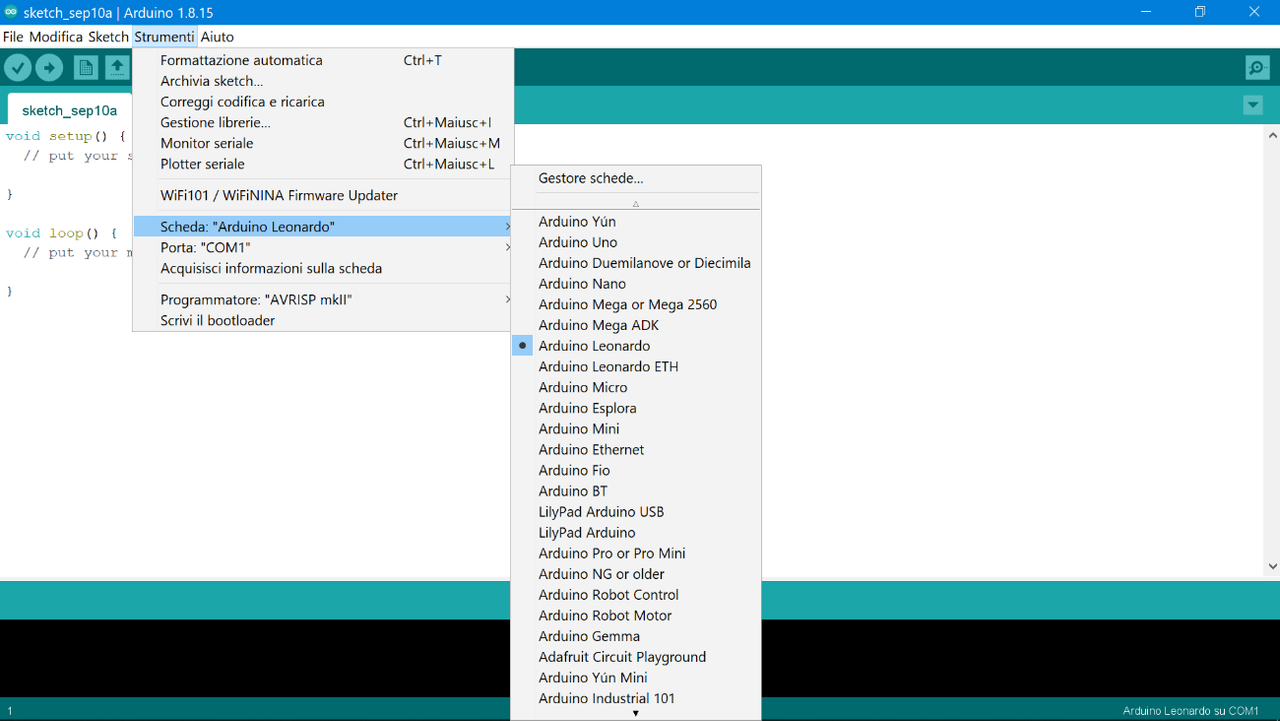The image size is (1280, 721).
Task: Run Formattazione automatica
Action: click(x=323, y=60)
